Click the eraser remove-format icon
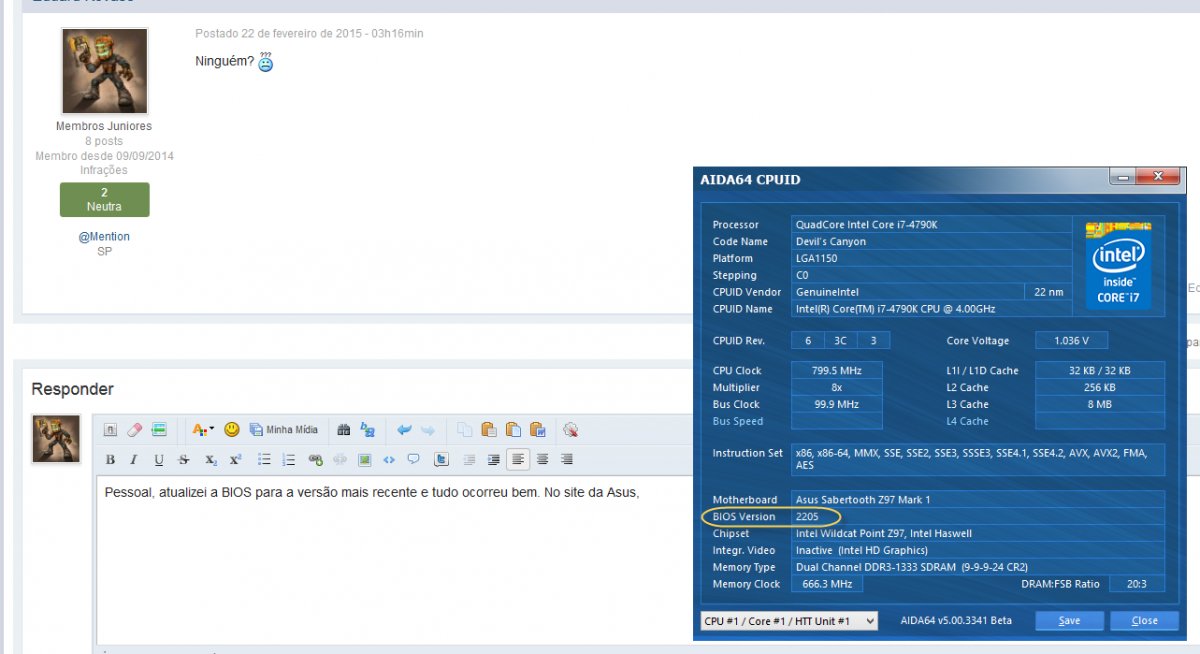 [x=135, y=430]
